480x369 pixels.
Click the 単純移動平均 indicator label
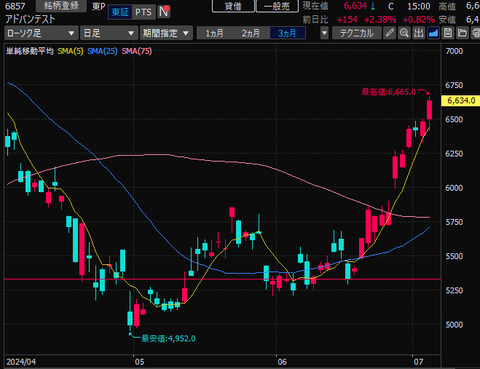(x=30, y=51)
